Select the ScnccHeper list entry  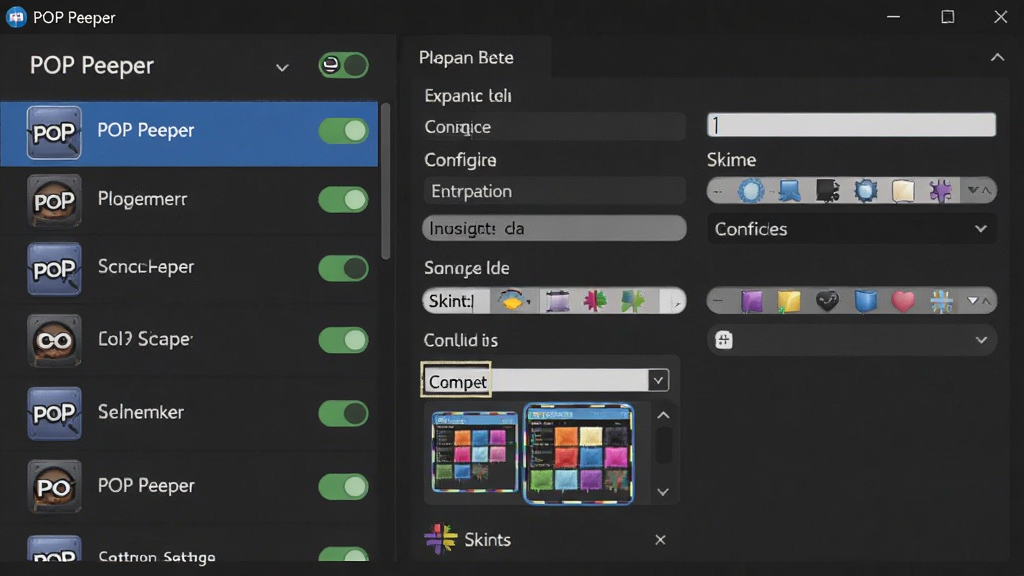point(189,268)
